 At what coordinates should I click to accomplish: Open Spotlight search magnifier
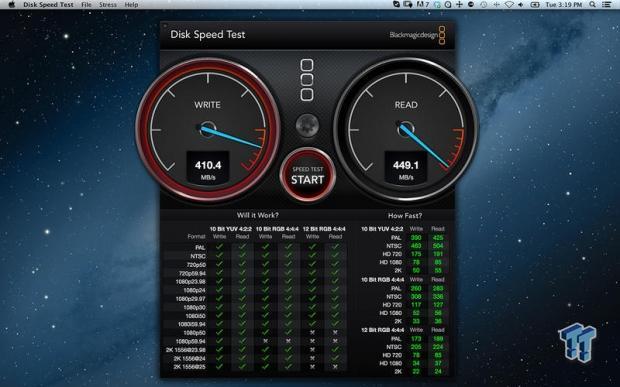[592, 5]
